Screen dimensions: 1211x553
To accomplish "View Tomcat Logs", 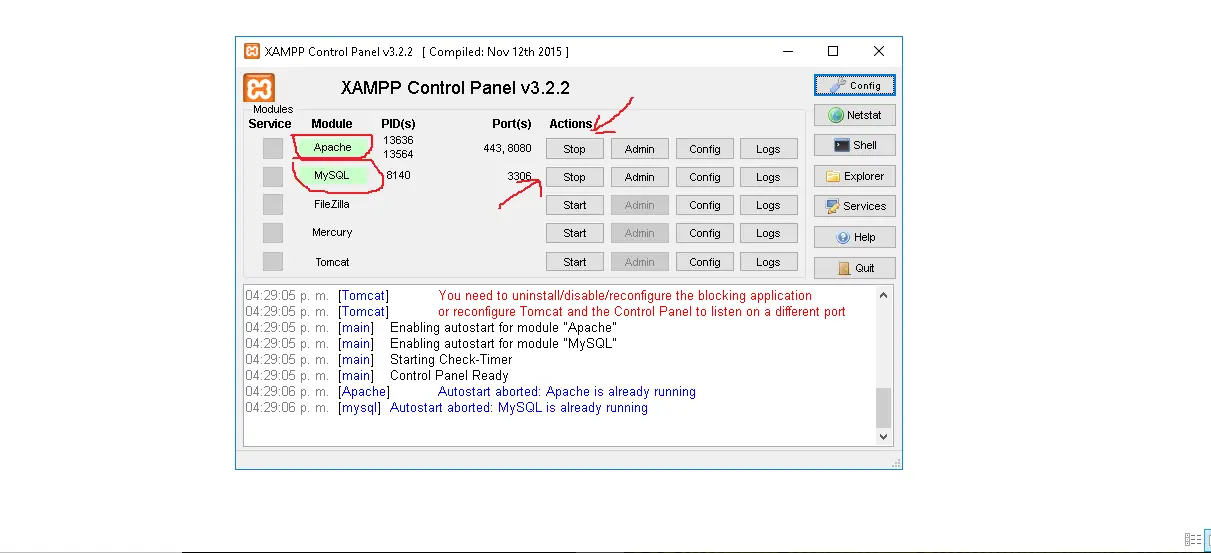I will 769,262.
